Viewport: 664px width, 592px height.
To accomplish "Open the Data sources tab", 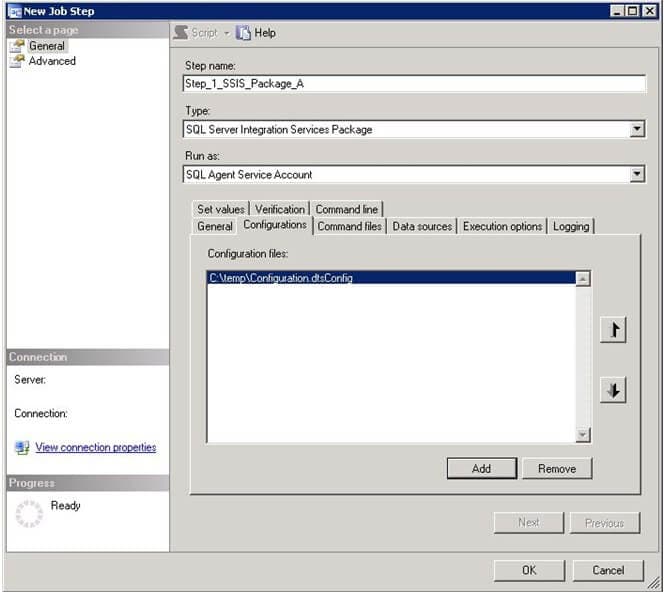I will (x=422, y=226).
